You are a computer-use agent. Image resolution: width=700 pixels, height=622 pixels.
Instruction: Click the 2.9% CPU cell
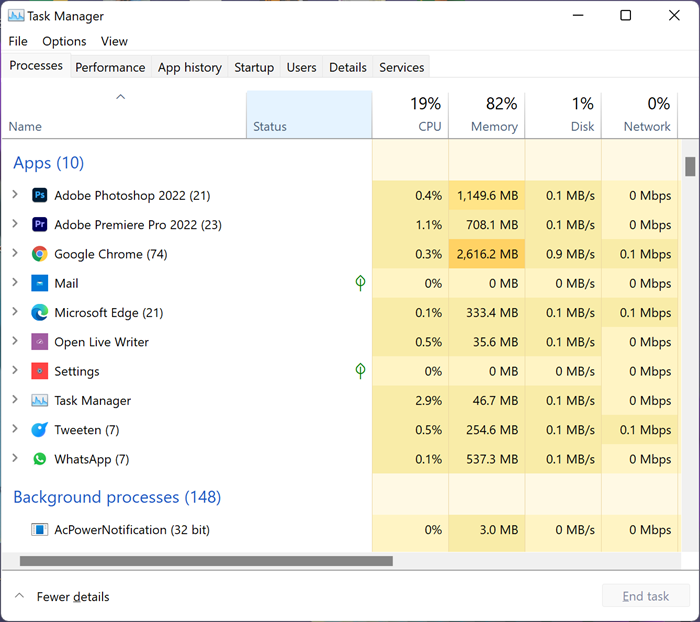pos(410,400)
